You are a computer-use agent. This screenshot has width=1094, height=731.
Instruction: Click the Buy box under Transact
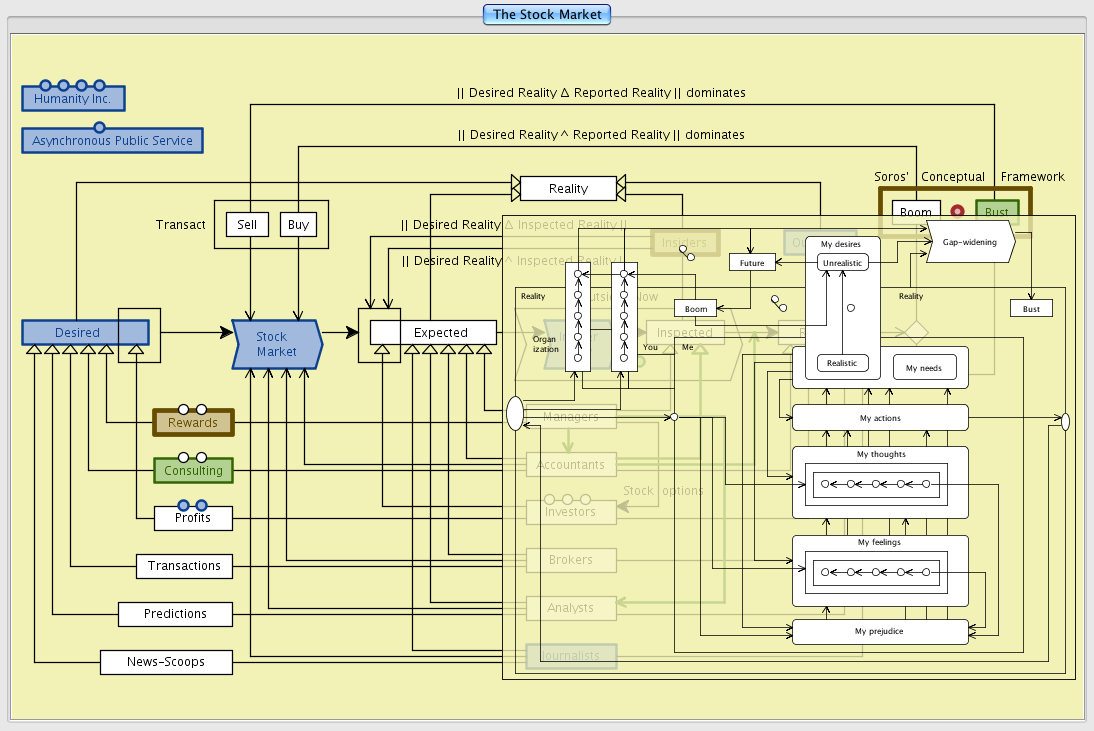[298, 225]
